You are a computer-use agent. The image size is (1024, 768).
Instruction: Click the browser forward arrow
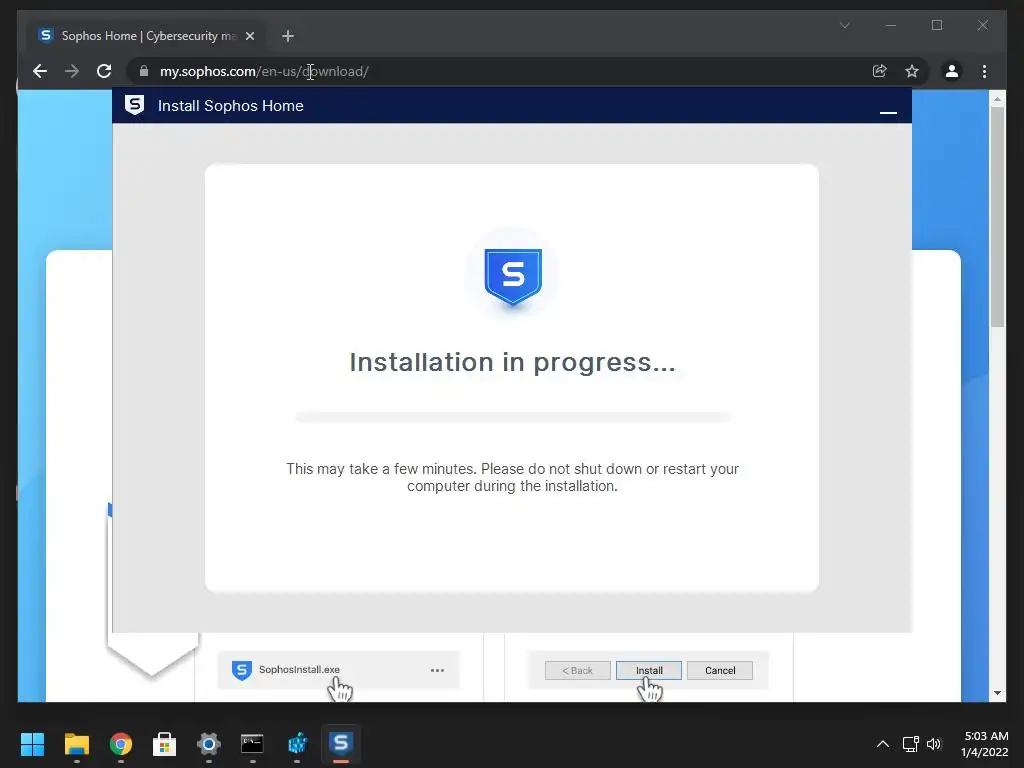click(72, 71)
